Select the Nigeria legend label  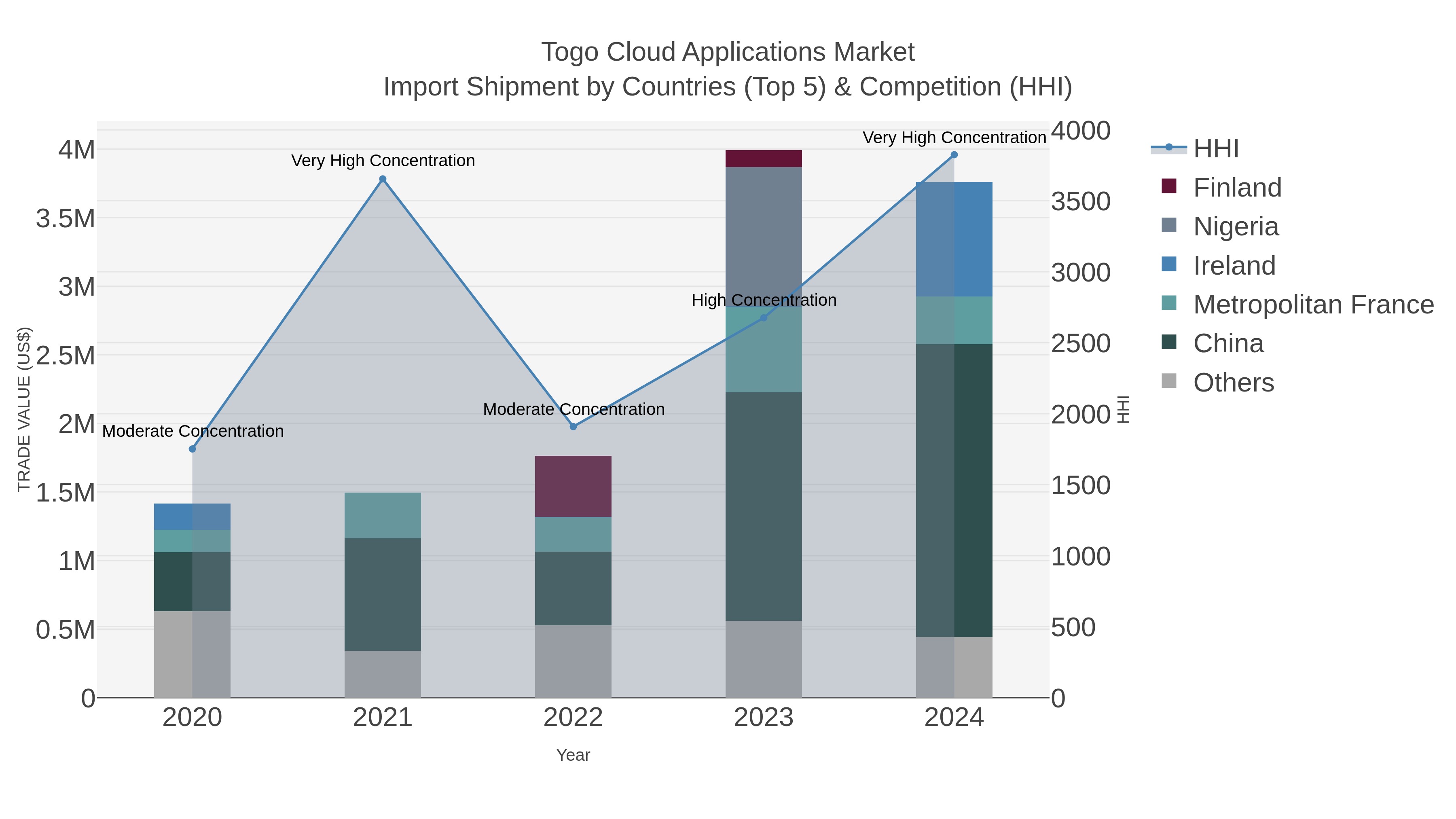[x=1236, y=226]
